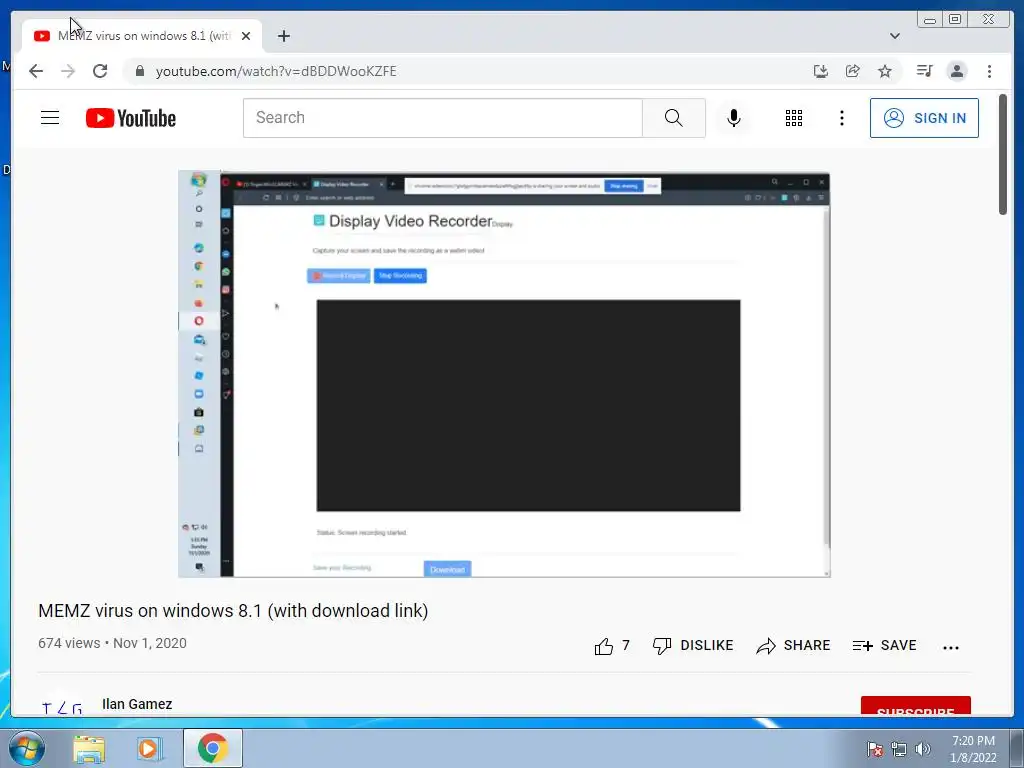1024x768 pixels.
Task: Close the MEMZ virus tab
Action: 246,36
